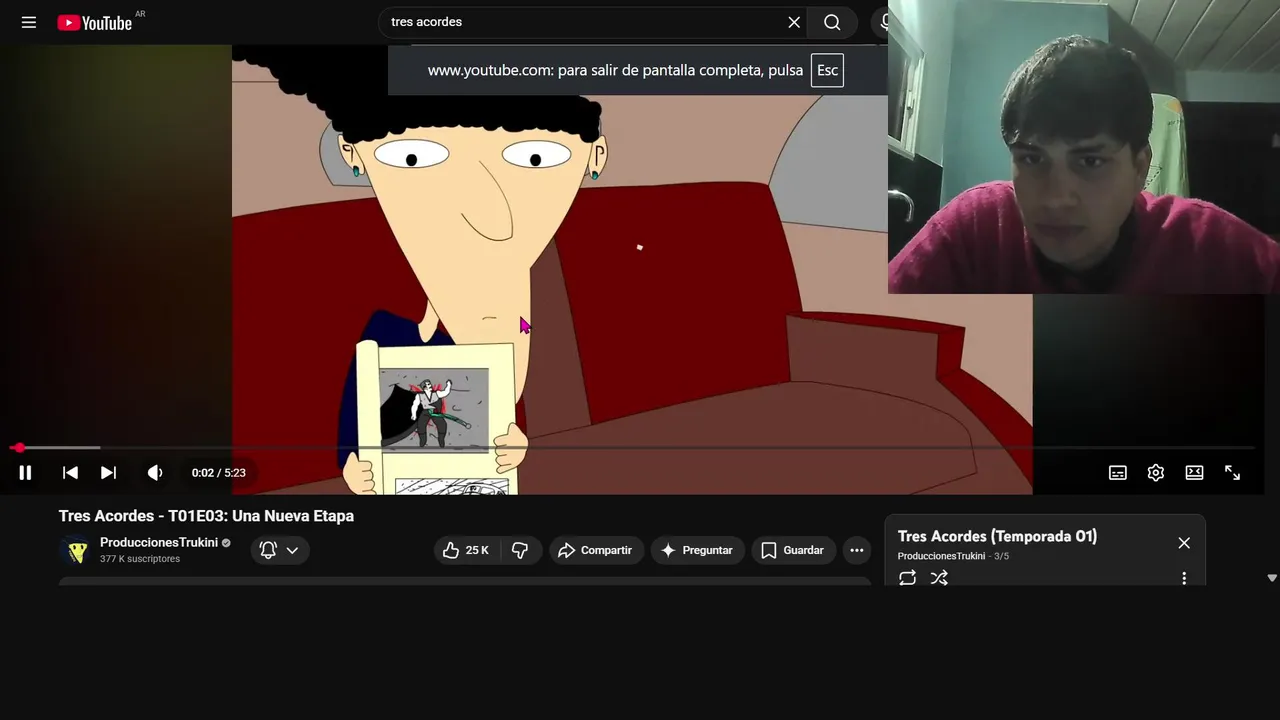Click the playlist title 'Tres Acordes (Temporada 01)'

(997, 536)
